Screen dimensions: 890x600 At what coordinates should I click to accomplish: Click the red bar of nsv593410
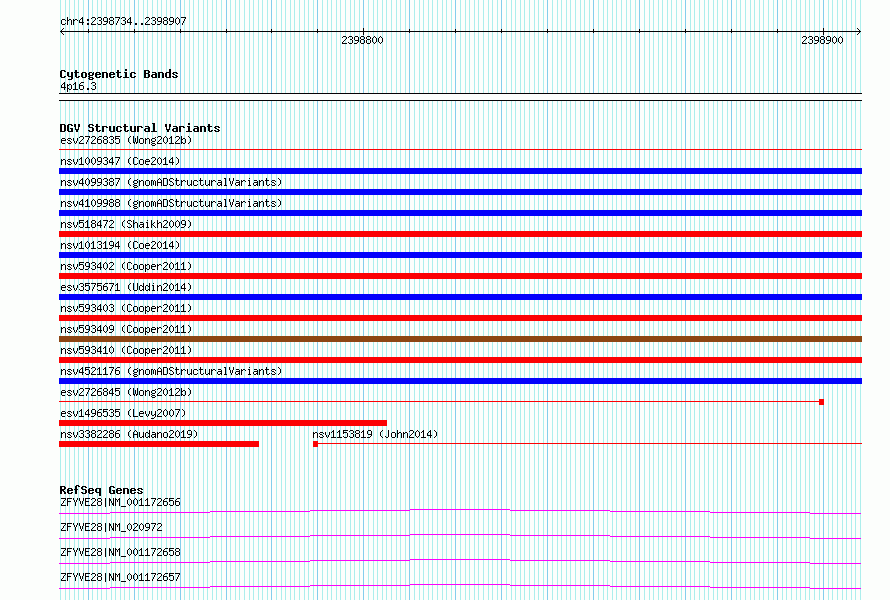point(460,360)
